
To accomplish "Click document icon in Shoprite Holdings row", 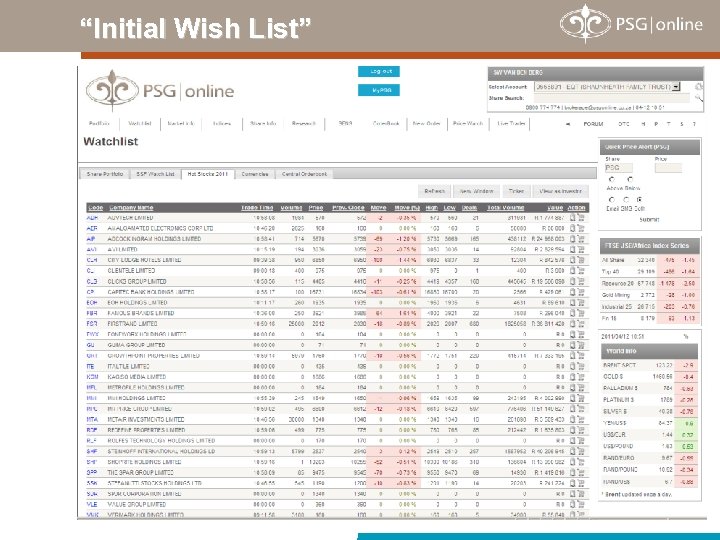I will click(x=573, y=462).
